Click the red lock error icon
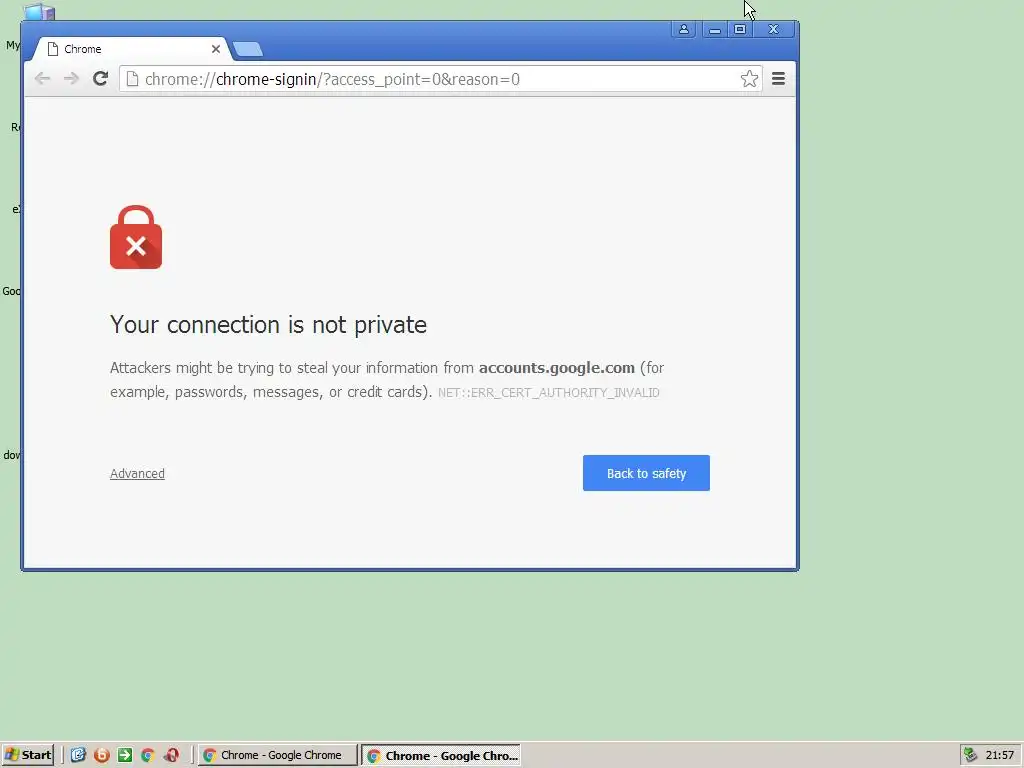 tap(136, 237)
